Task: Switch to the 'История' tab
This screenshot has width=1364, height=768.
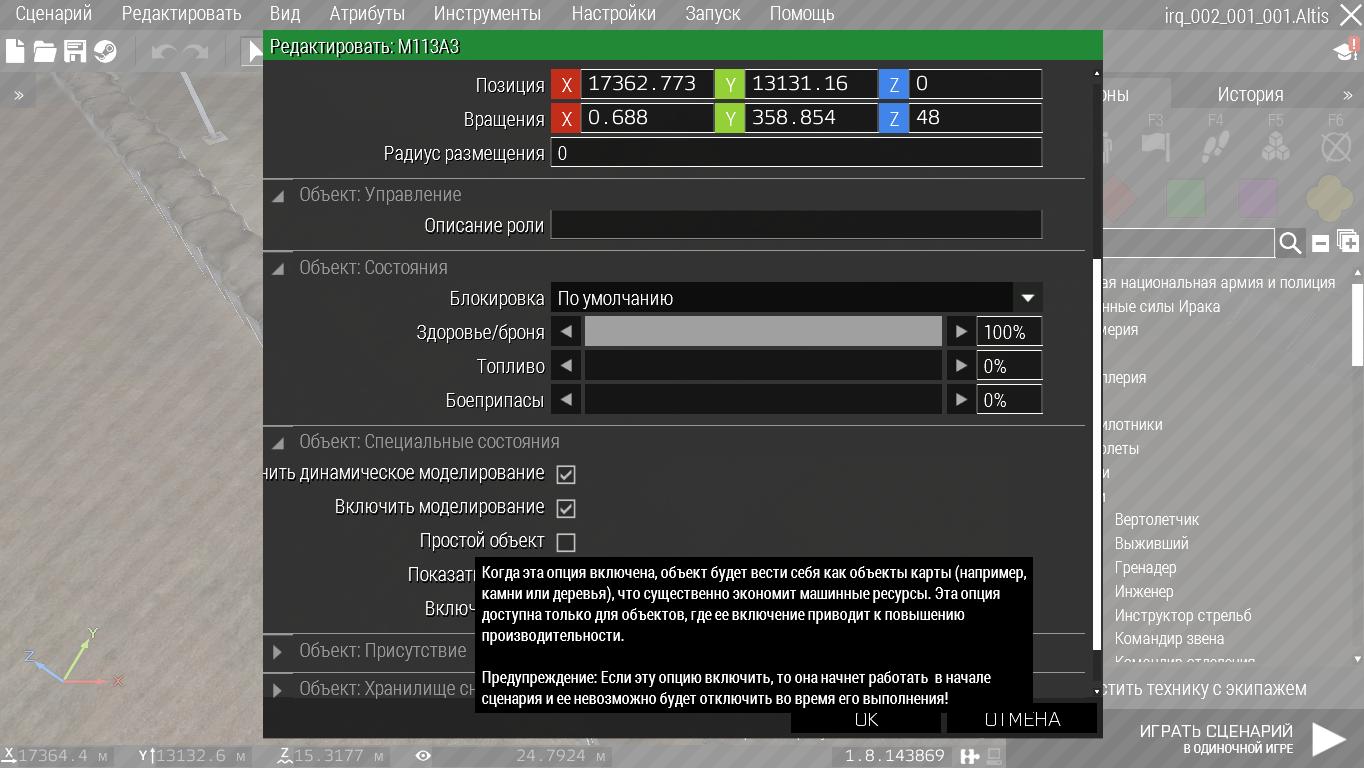Action: pyautogui.click(x=1250, y=94)
